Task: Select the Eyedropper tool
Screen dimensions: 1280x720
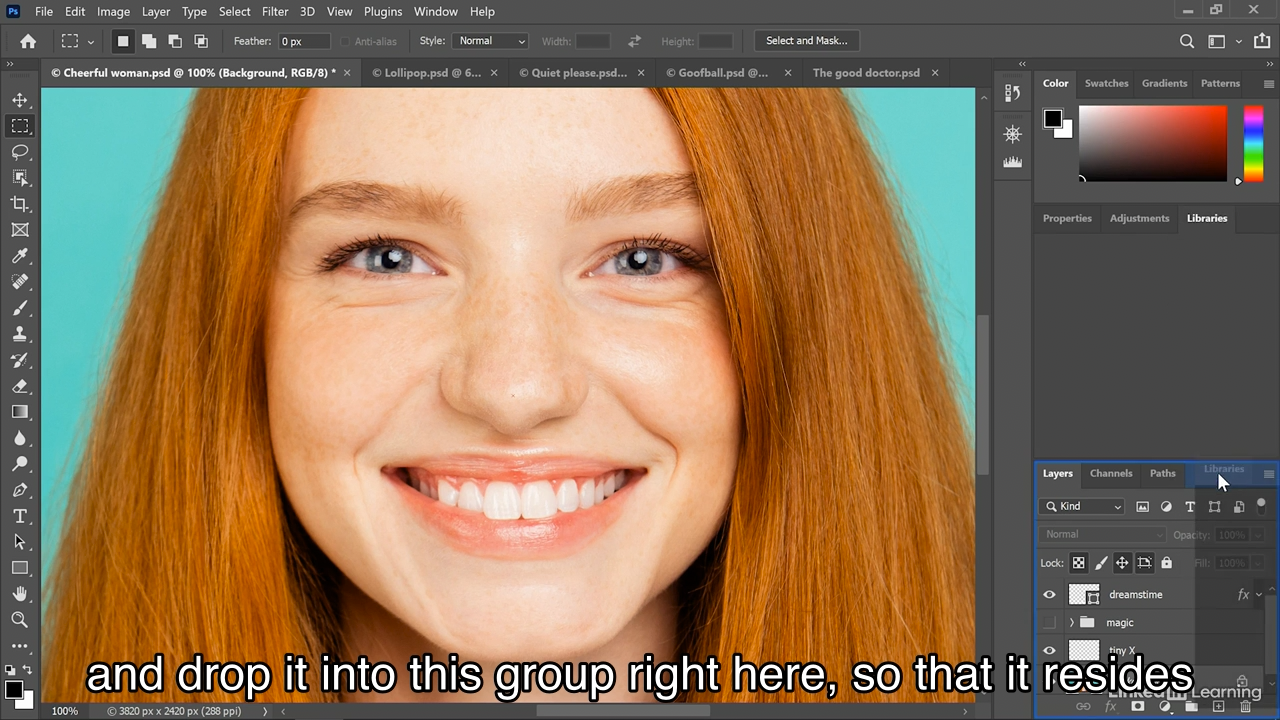Action: coord(20,256)
